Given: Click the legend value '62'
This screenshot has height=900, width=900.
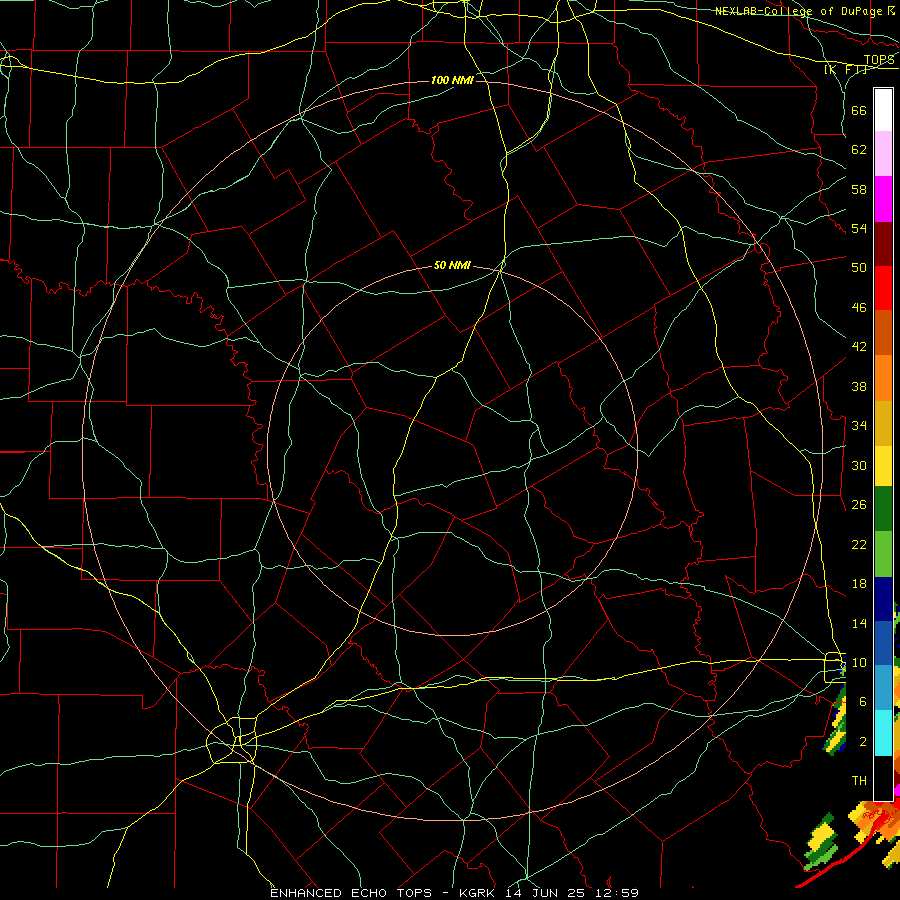Looking at the screenshot, I should click(859, 150).
